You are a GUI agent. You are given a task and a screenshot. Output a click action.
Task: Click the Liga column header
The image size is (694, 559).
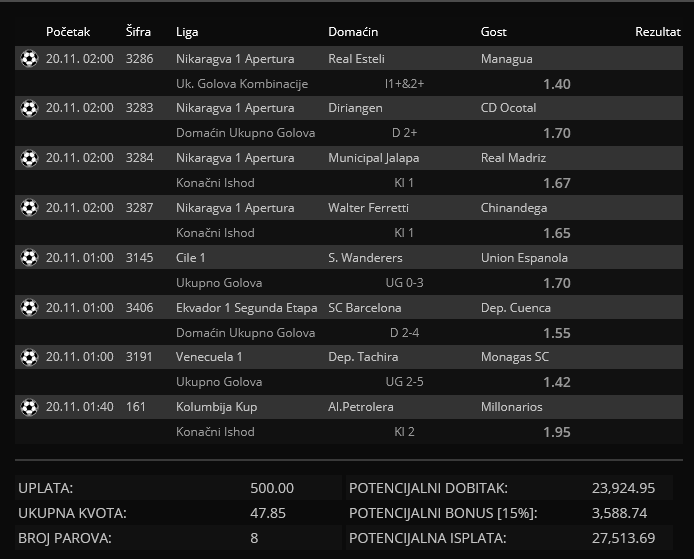[x=187, y=32]
